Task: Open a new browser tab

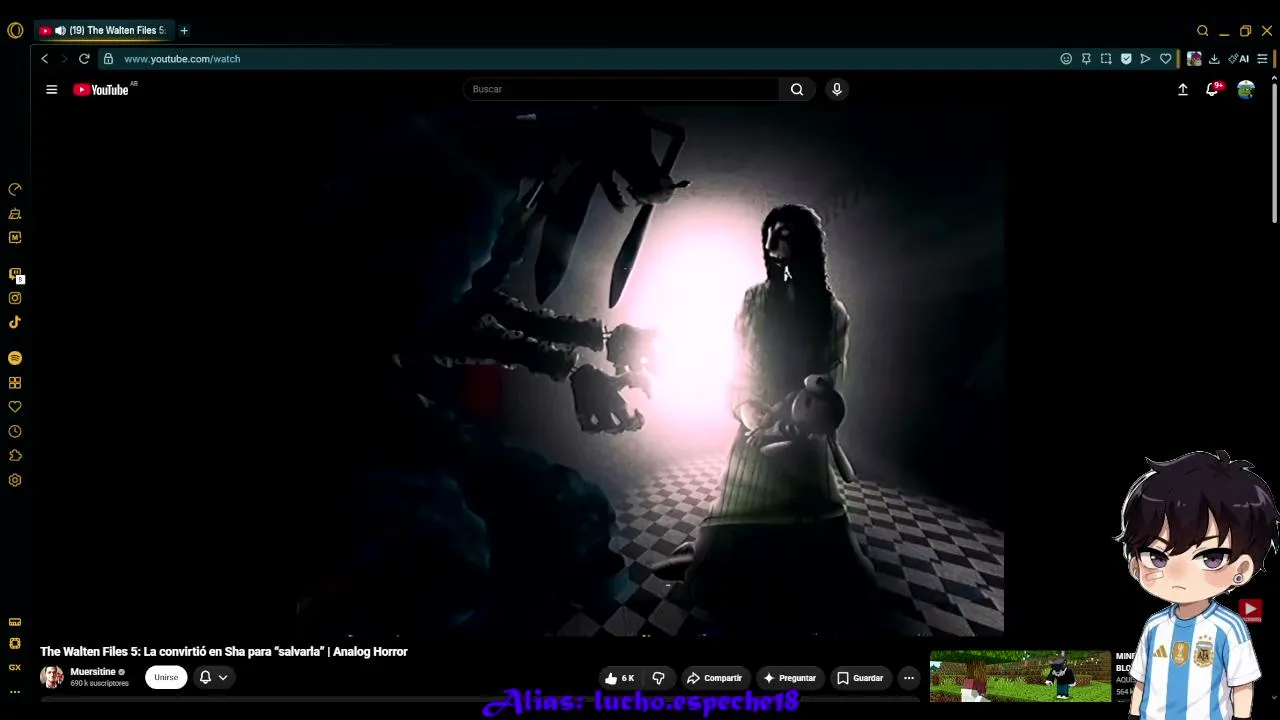Action: tap(184, 31)
